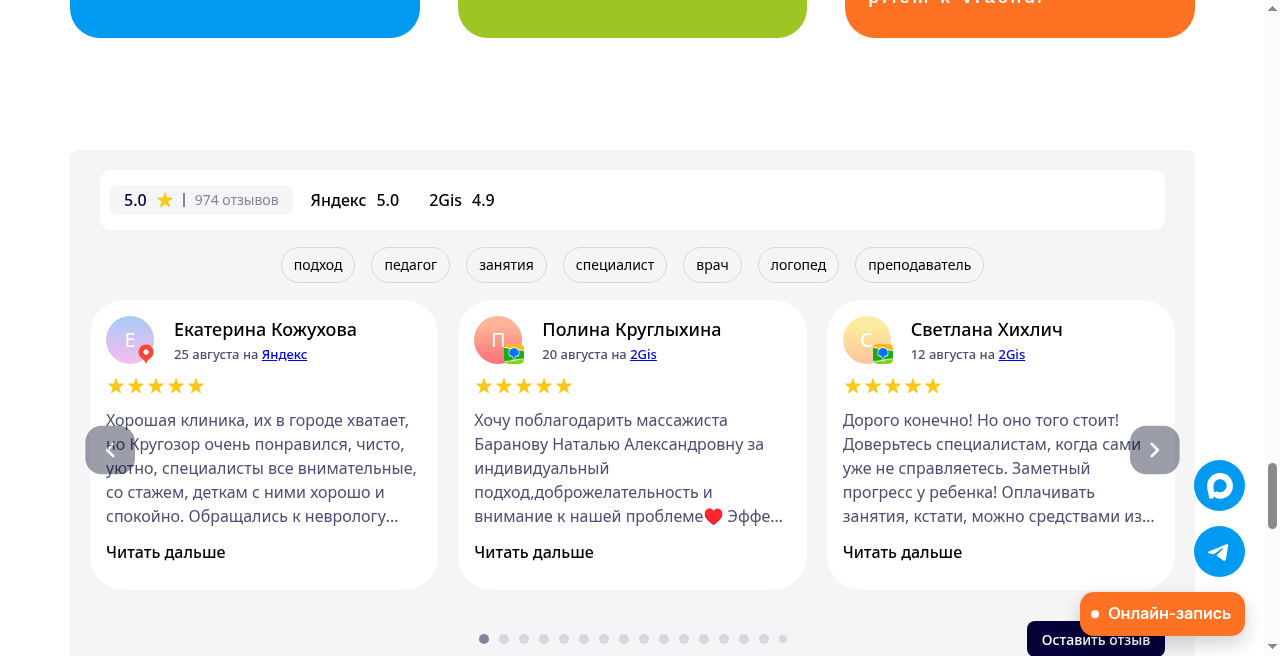The height and width of the screenshot is (656, 1280).
Task: Read more of Светлана Хихлич's review
Action: pos(902,552)
